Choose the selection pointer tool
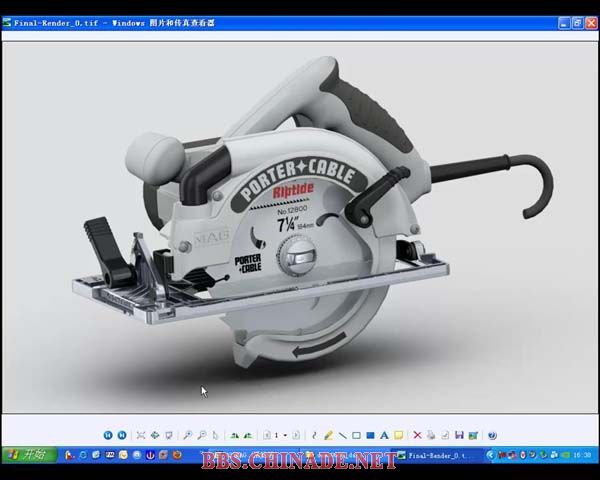 [x=215, y=435]
